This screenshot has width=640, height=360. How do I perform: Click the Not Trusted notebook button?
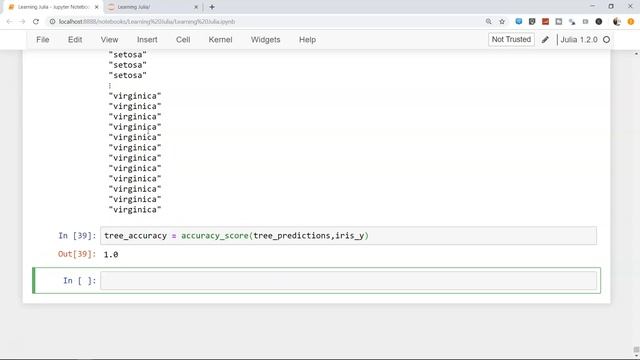pos(511,40)
